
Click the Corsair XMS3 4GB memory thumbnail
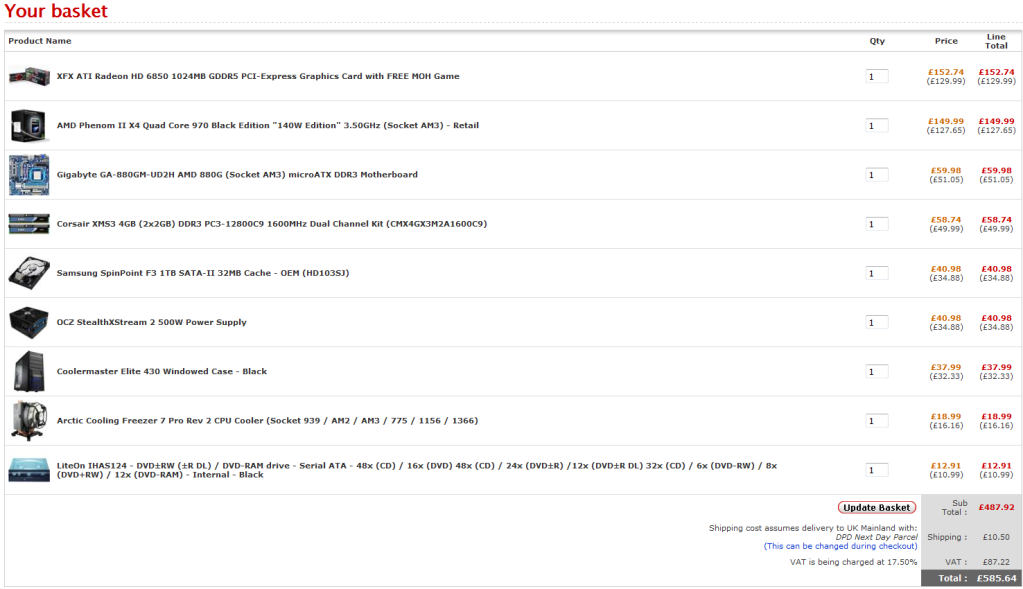tap(29, 224)
